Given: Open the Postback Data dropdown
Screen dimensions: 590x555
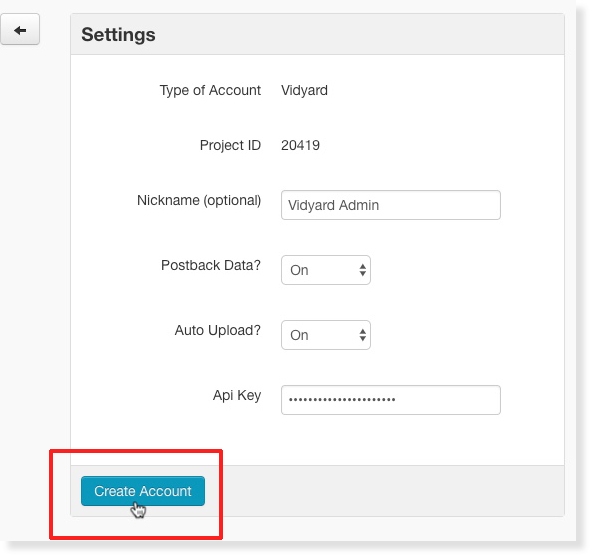Looking at the screenshot, I should coord(326,270).
